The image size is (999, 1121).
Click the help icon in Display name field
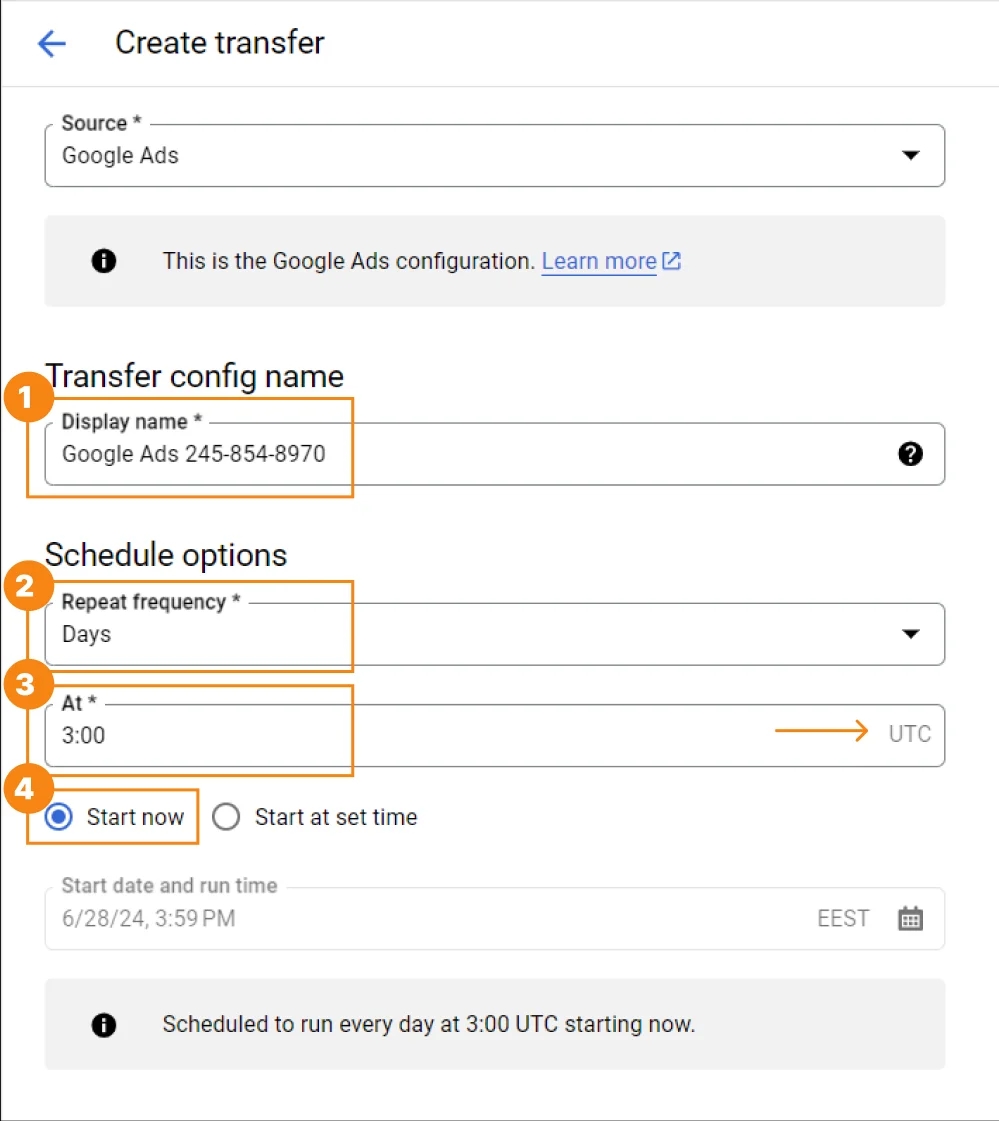(910, 454)
